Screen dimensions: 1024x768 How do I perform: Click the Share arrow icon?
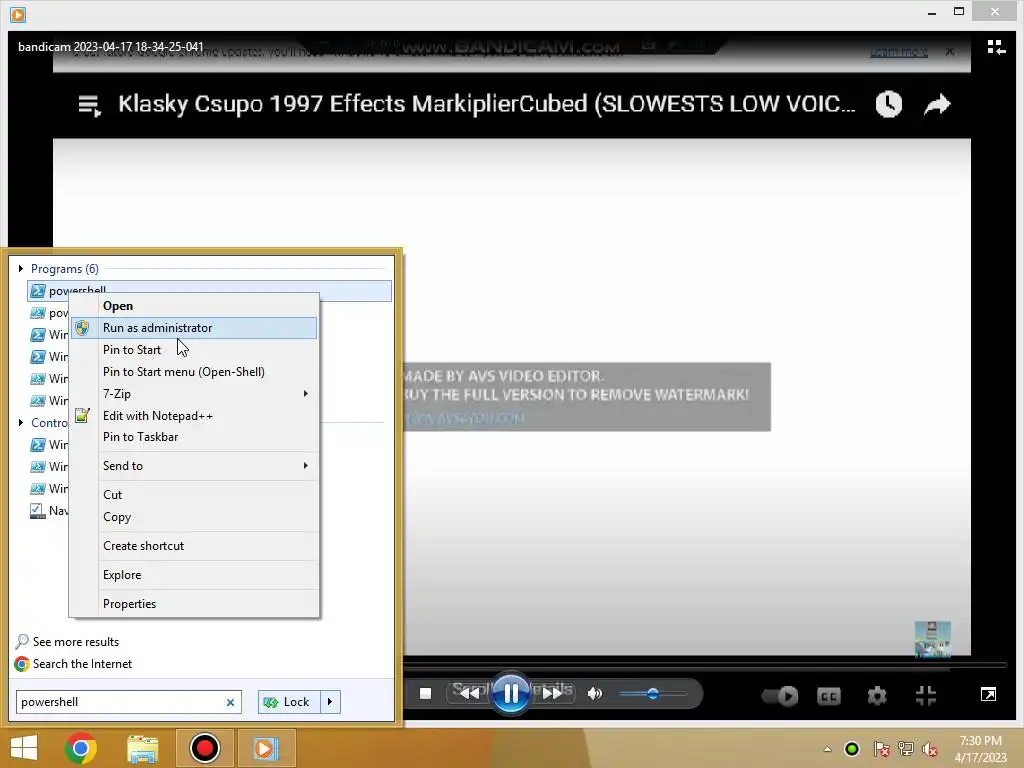937,104
